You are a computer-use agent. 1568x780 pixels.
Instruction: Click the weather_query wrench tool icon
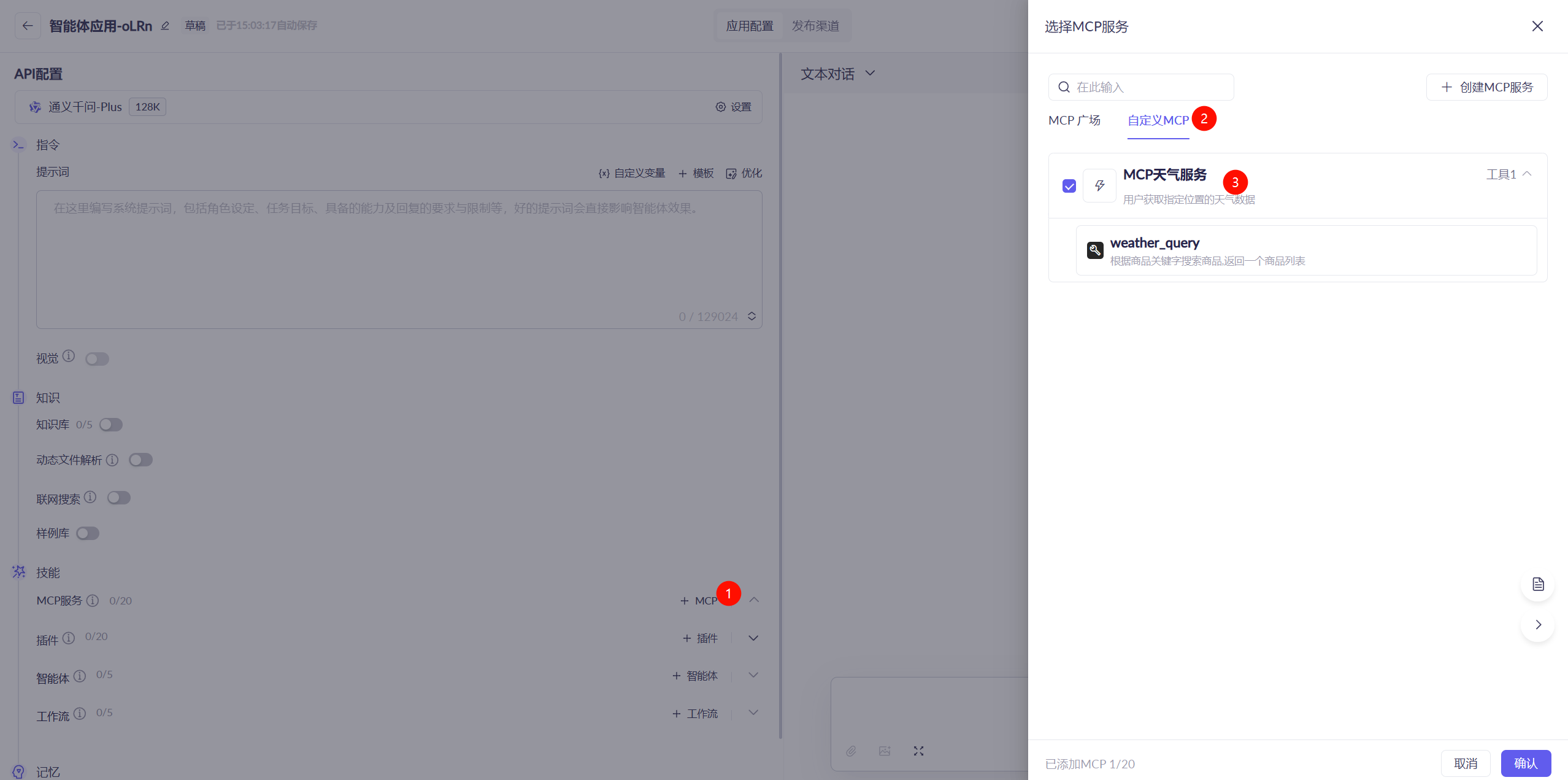1095,250
